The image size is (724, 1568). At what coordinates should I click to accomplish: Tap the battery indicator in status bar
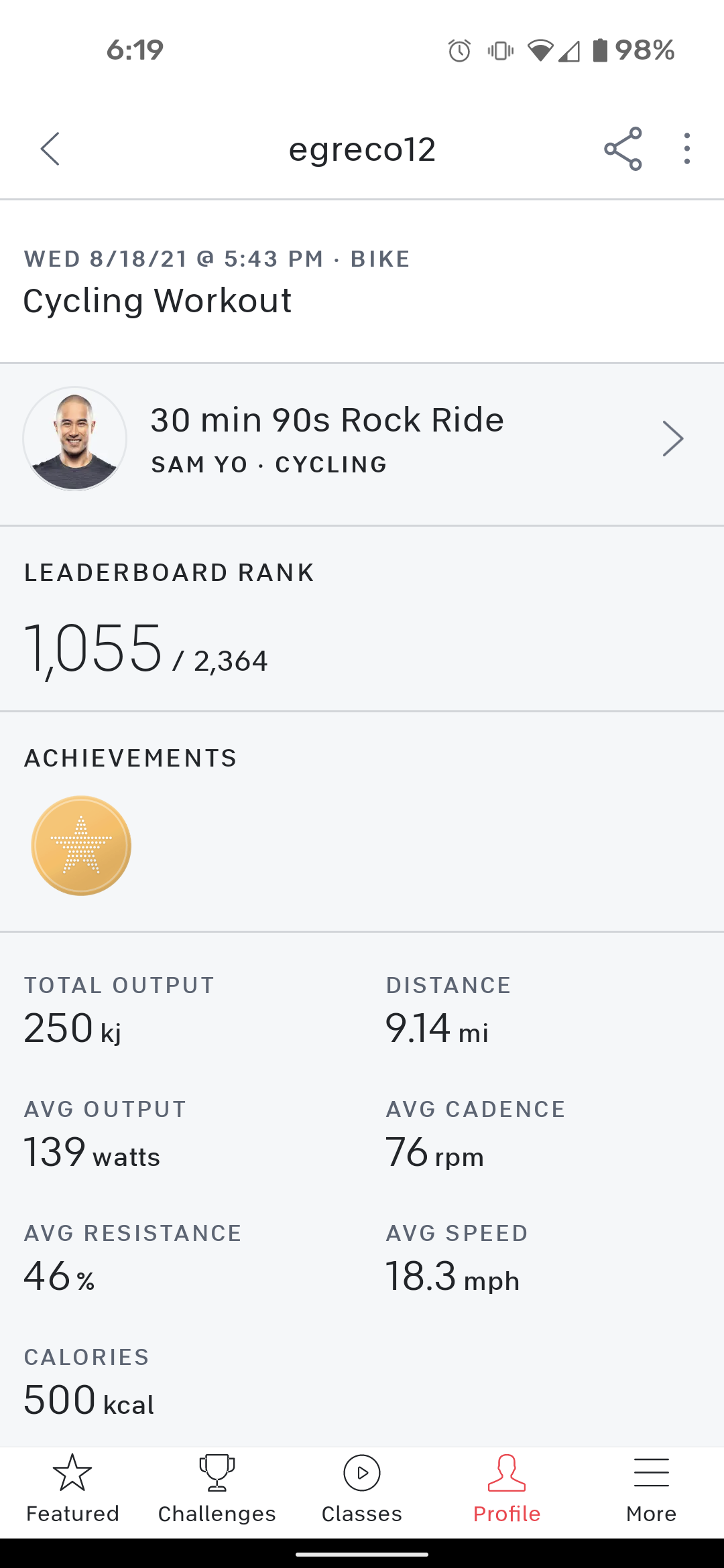tap(600, 50)
